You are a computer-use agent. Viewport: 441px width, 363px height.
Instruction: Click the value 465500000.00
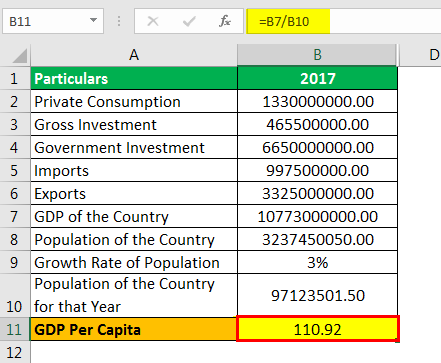click(x=317, y=124)
